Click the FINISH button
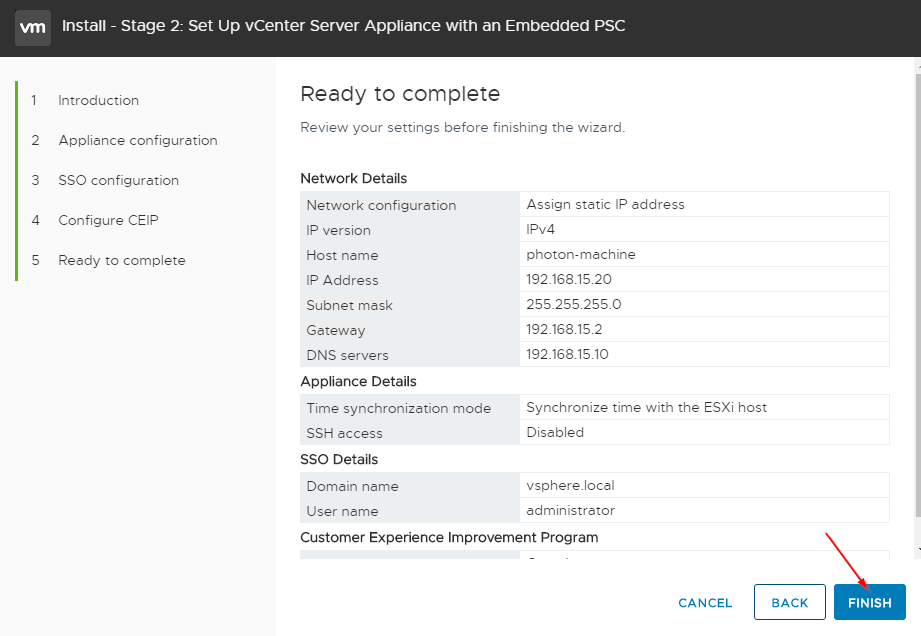The height and width of the screenshot is (636, 921). tap(869, 602)
